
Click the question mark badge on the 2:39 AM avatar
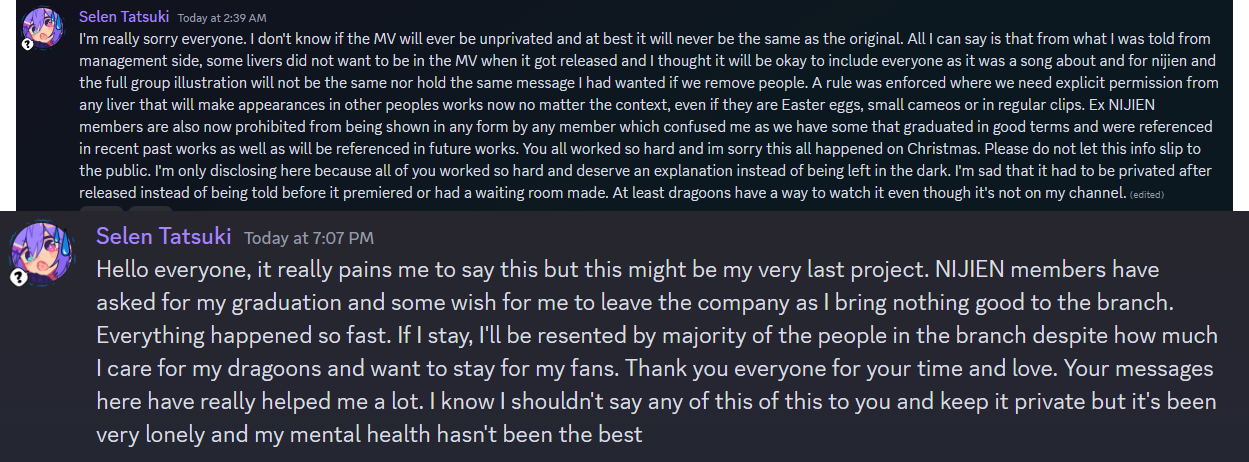[28, 43]
